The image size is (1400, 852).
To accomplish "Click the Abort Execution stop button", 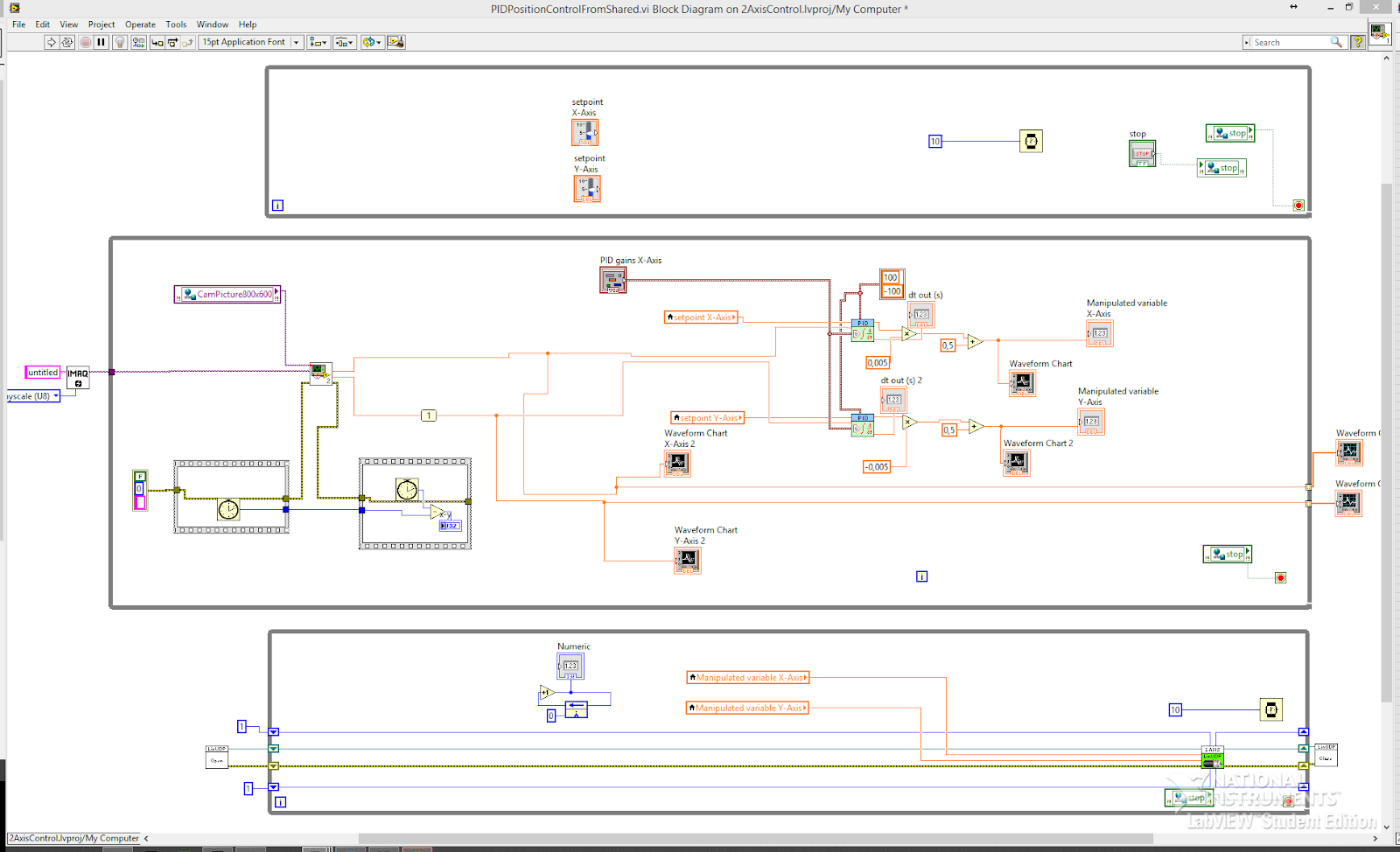I will [85, 42].
